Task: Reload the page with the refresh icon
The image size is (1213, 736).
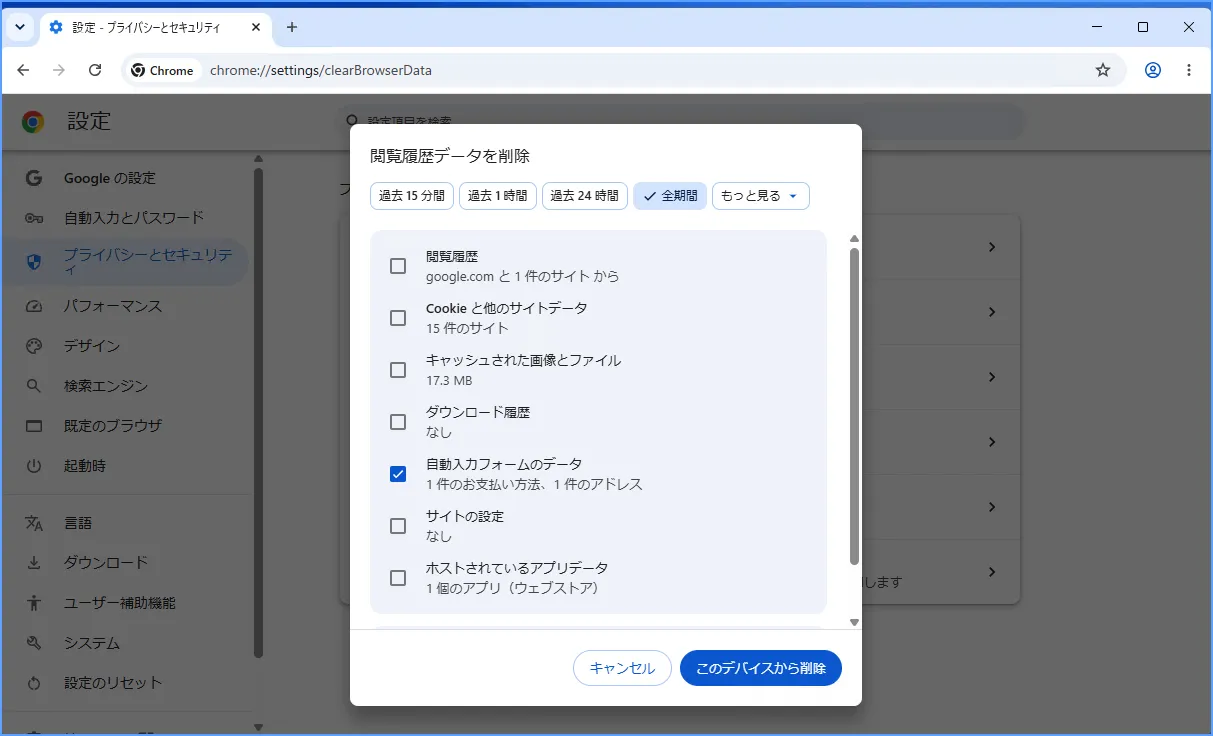Action: point(95,70)
